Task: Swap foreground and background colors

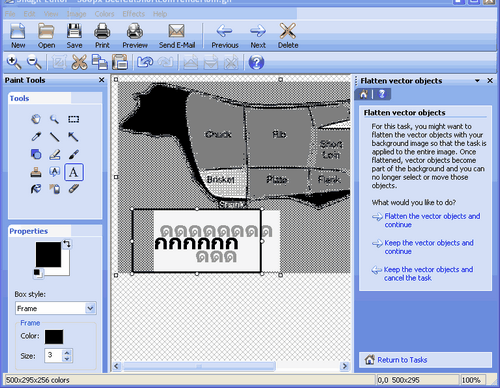Action: [67, 244]
